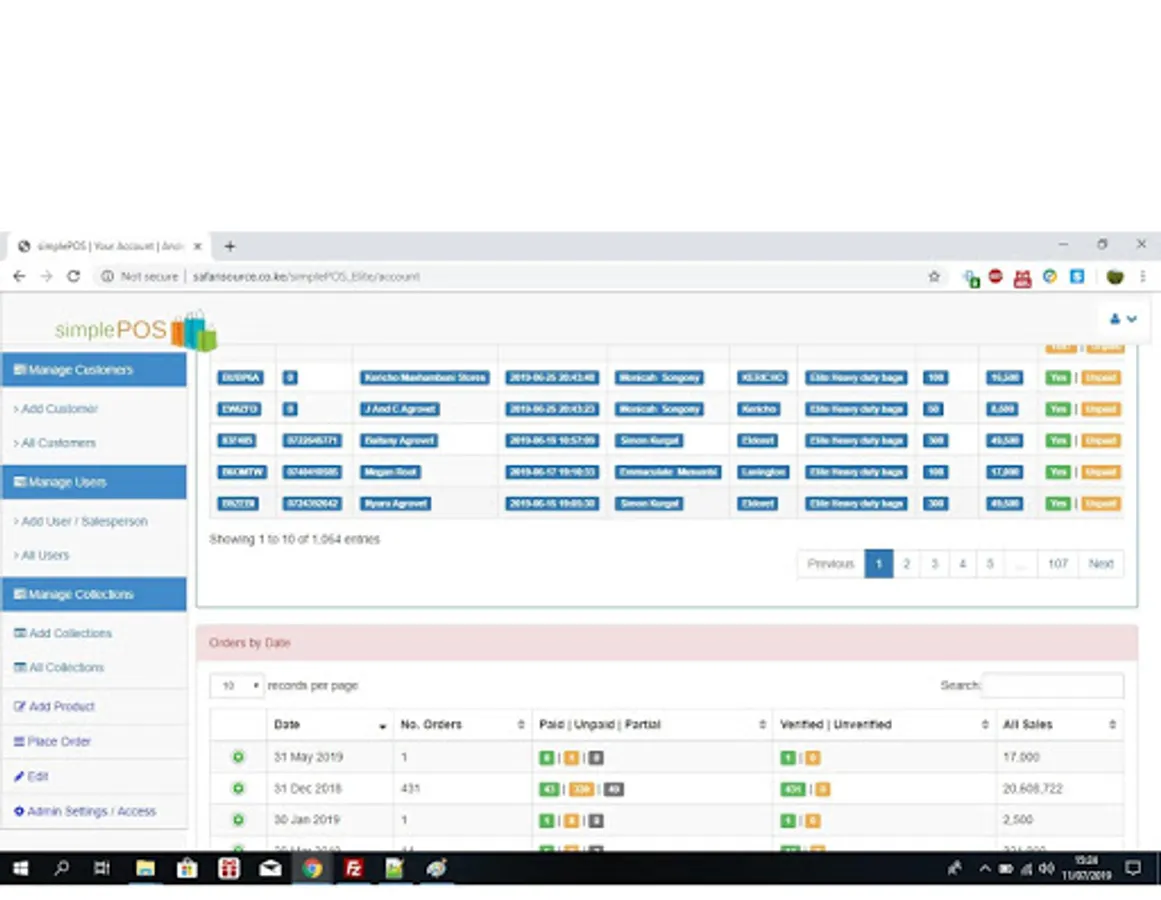Image resolution: width=1161 pixels, height=900 pixels.
Task: Click browser back arrow
Action: click(x=19, y=276)
